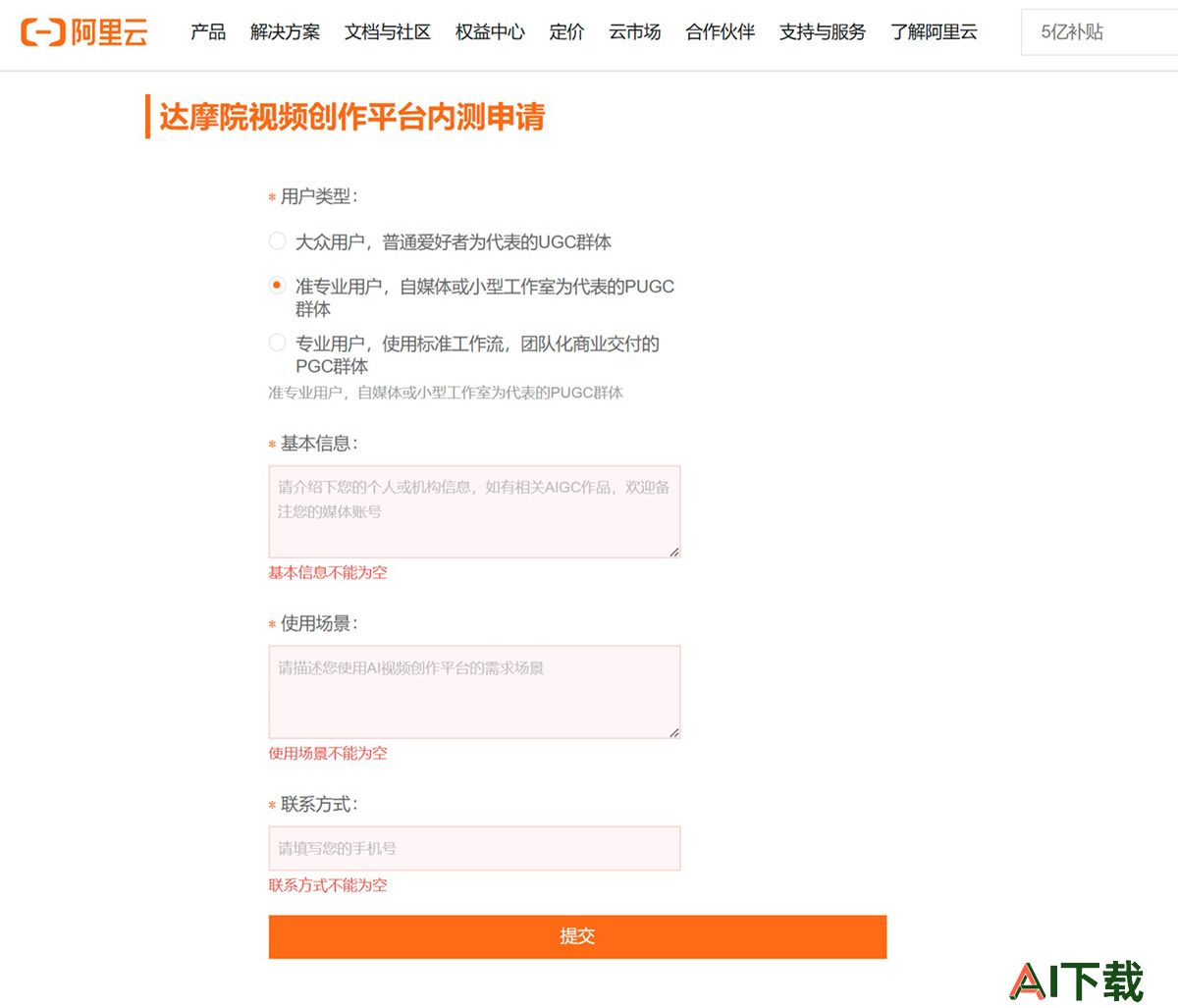
Task: Click the 阿里云 logo
Action: [x=84, y=32]
